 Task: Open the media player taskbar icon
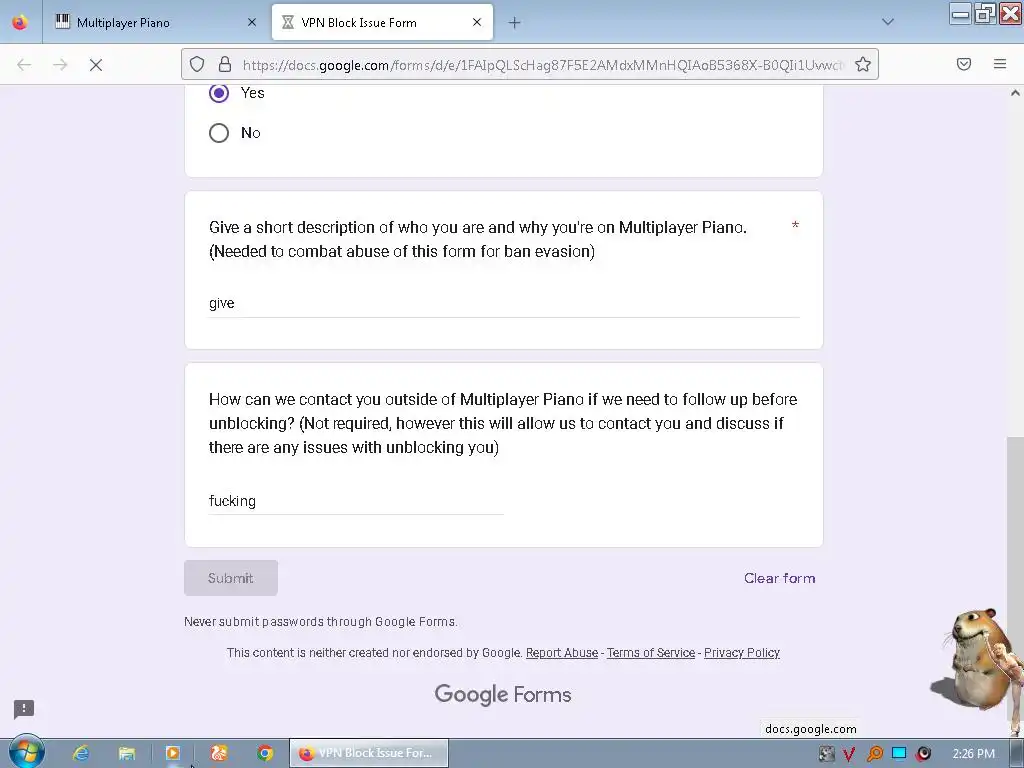(x=172, y=753)
